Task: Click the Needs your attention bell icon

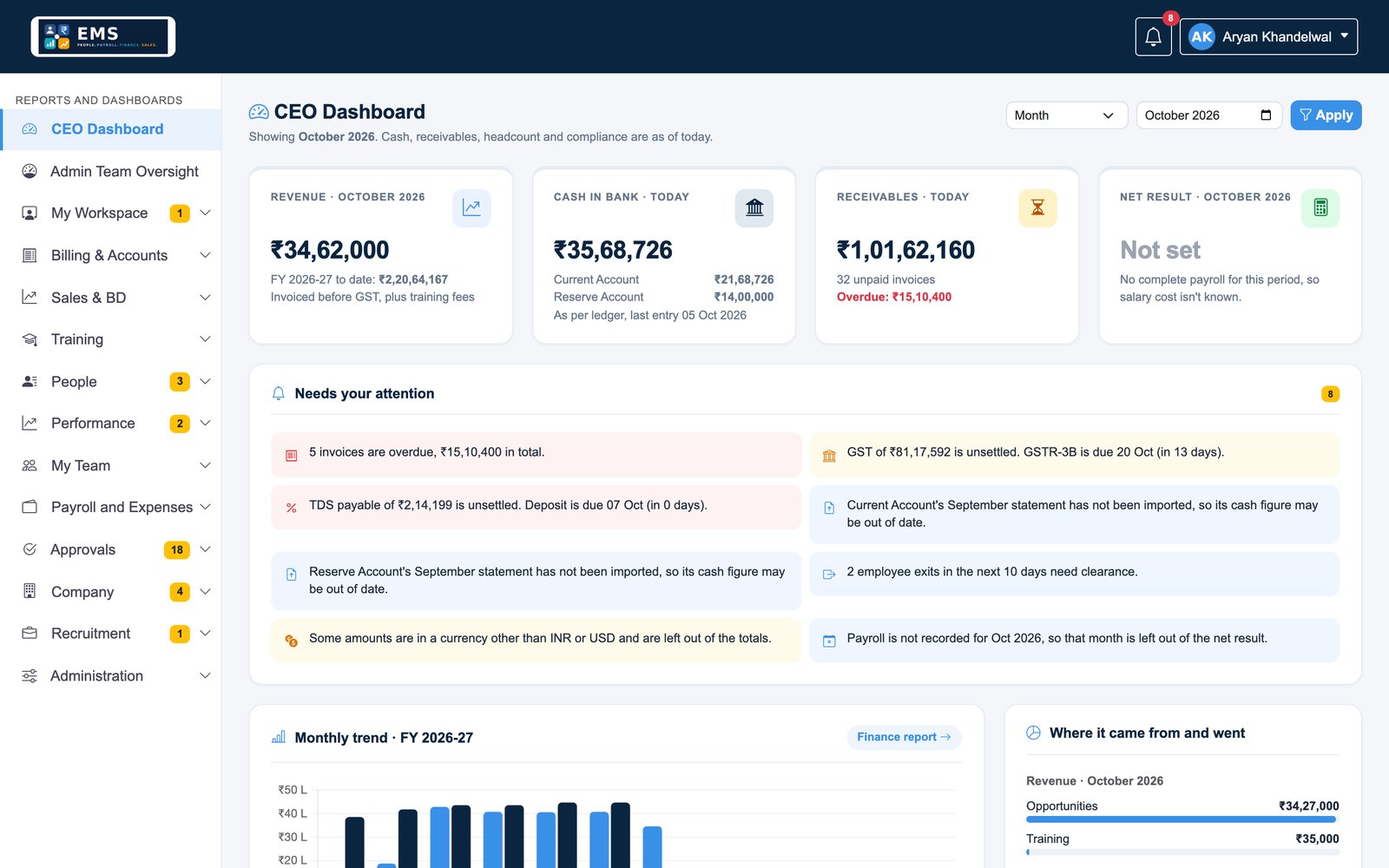Action: click(x=279, y=393)
